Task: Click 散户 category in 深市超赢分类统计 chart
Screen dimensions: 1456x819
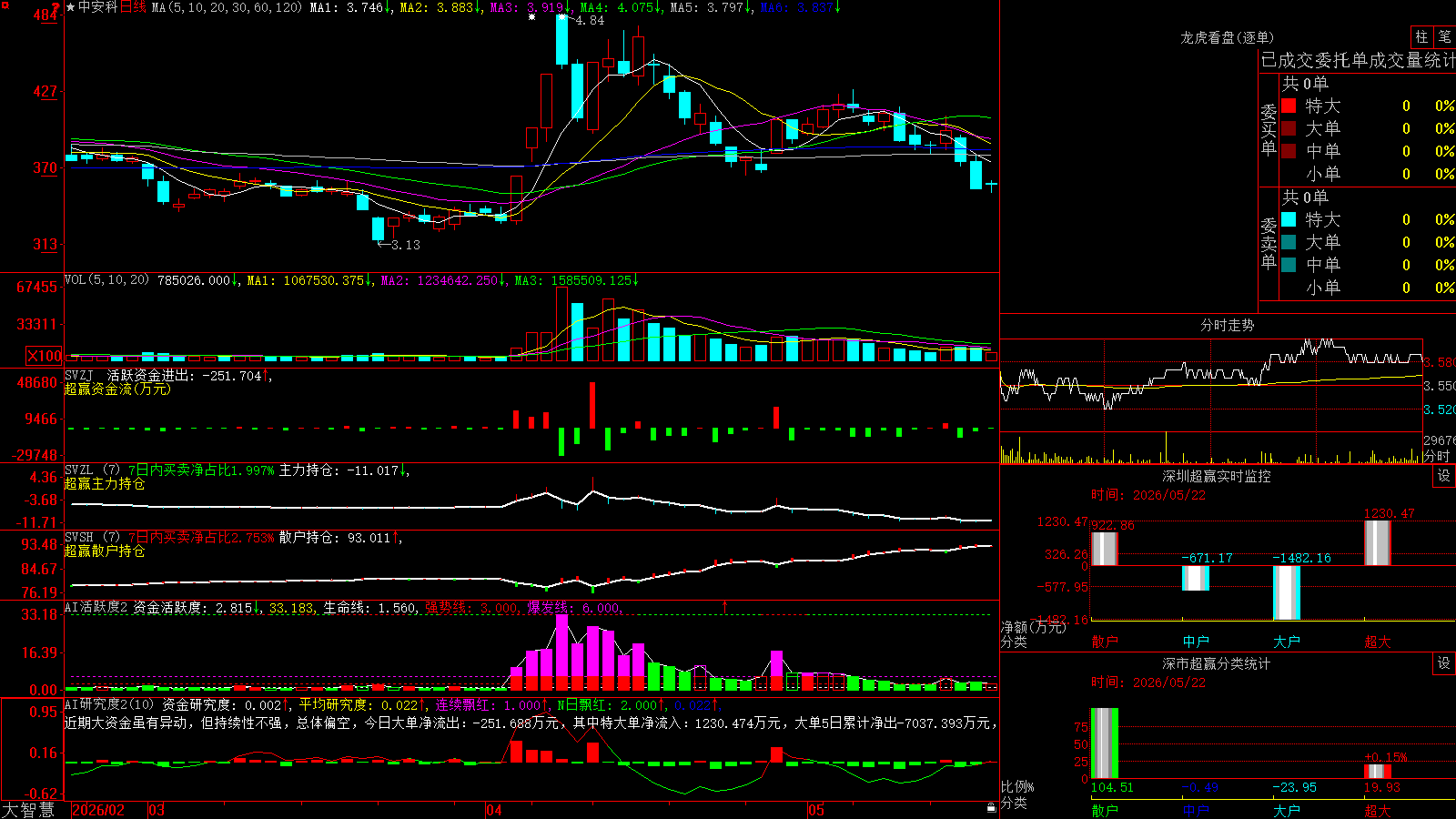Action: pyautogui.click(x=1105, y=811)
